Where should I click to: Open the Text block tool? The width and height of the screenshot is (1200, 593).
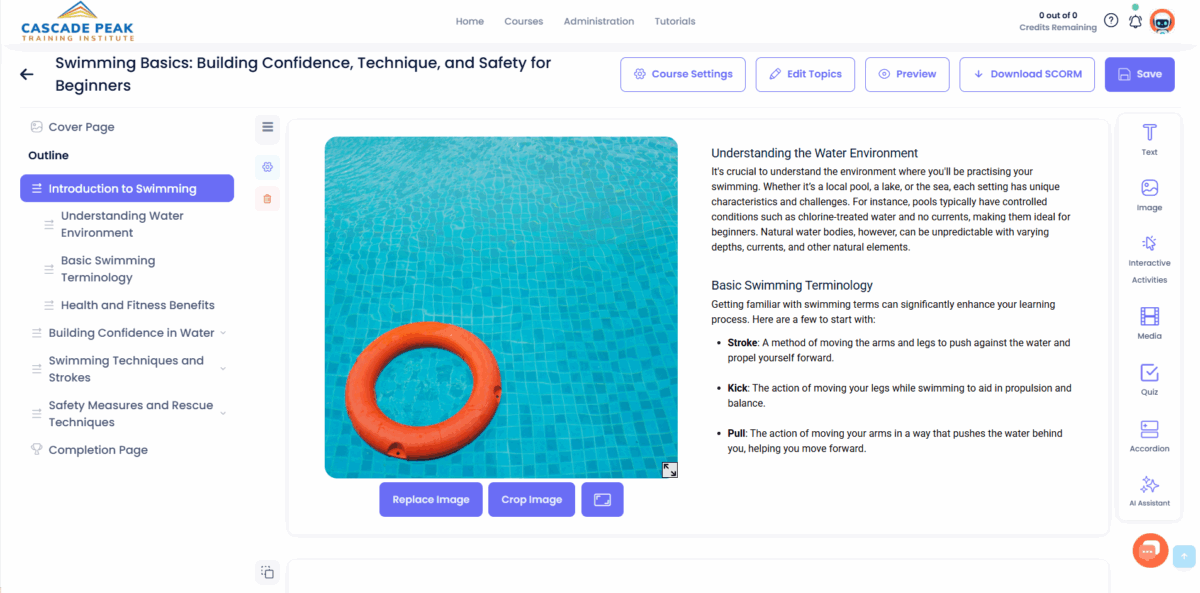point(1149,139)
